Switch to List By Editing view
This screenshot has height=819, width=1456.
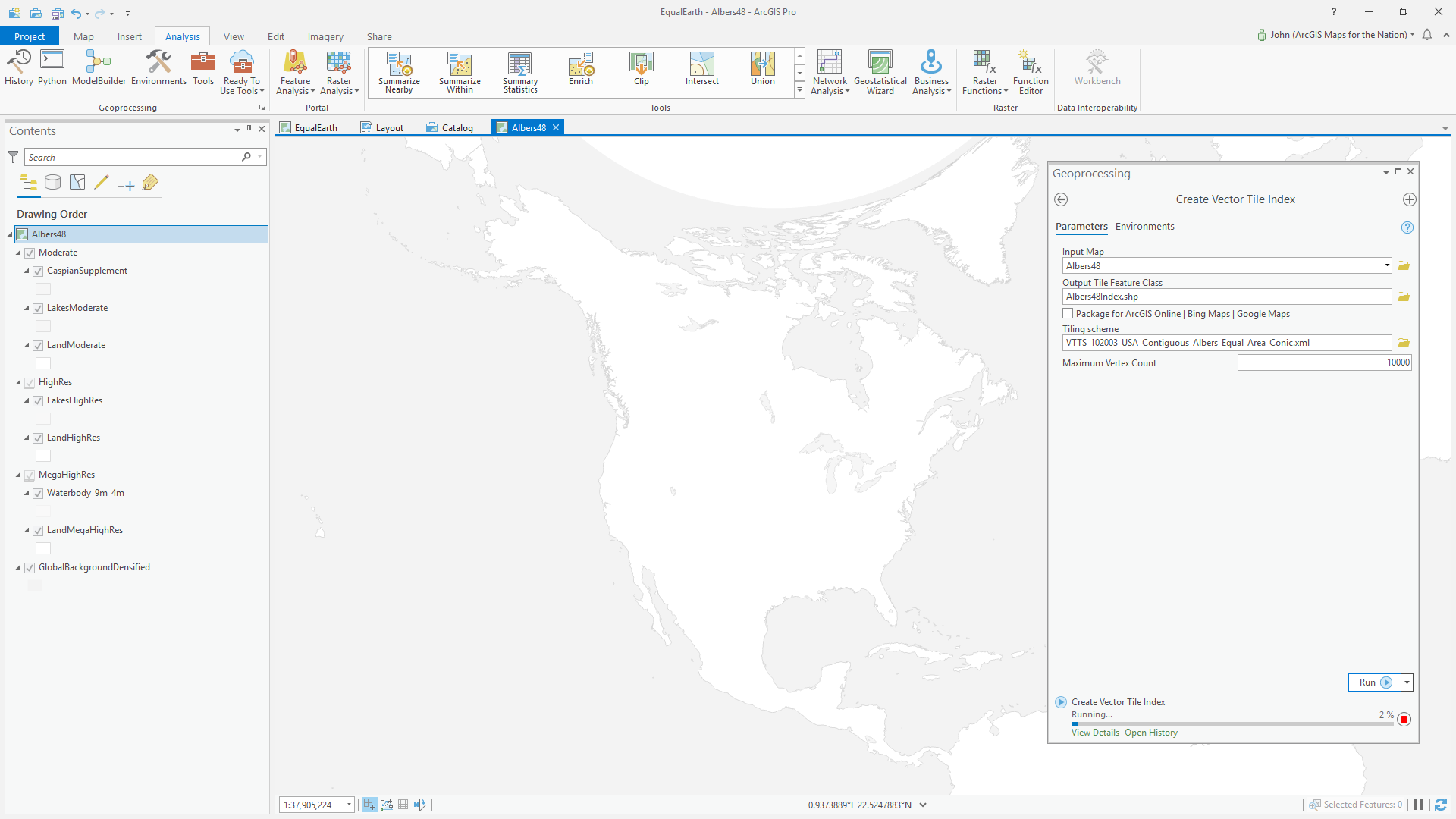tap(102, 182)
